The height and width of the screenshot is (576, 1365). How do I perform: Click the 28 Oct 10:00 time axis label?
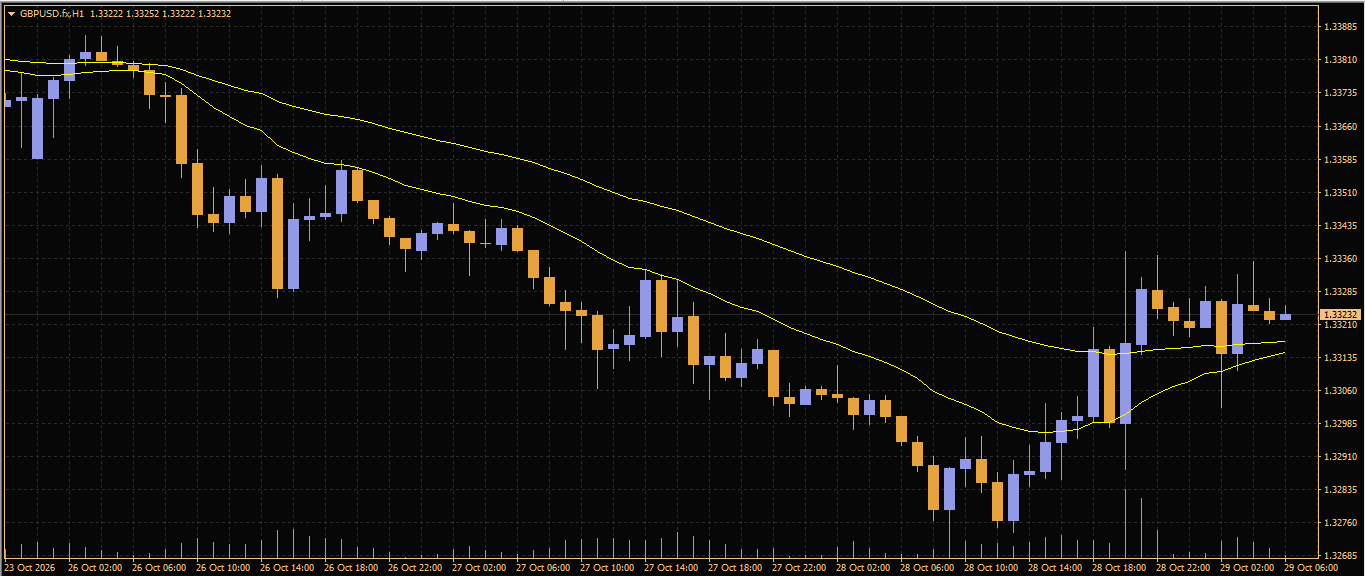click(x=992, y=567)
